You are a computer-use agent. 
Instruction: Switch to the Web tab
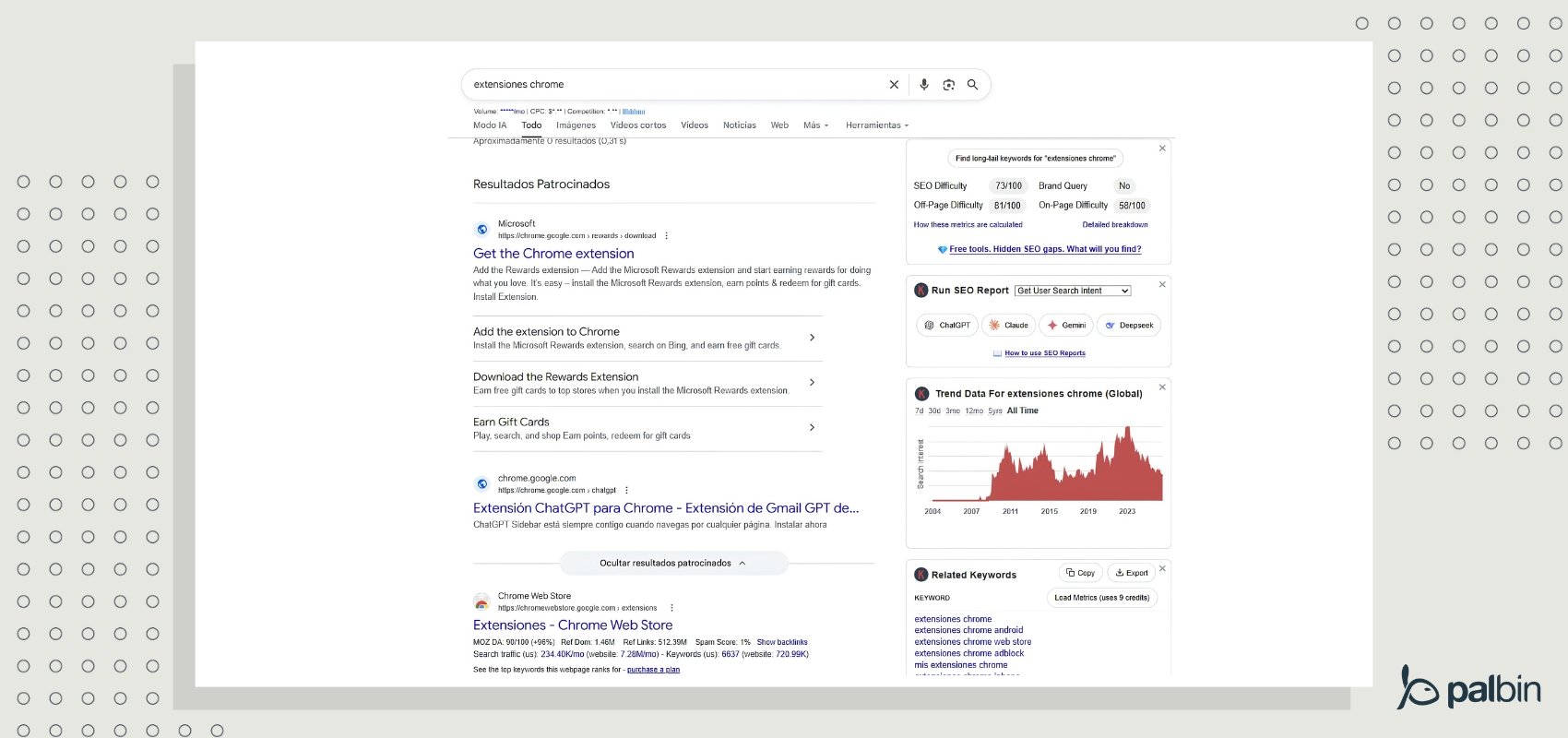pyautogui.click(x=779, y=125)
